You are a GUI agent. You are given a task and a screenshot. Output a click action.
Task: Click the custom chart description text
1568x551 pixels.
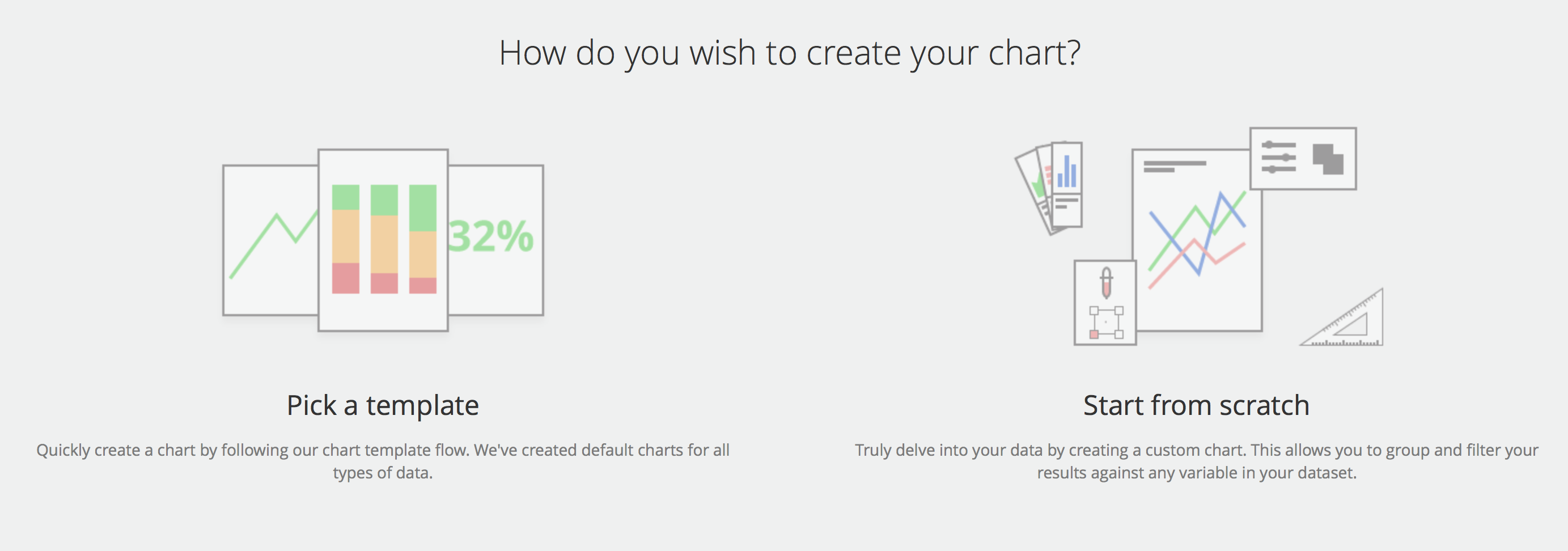pyautogui.click(x=1196, y=461)
